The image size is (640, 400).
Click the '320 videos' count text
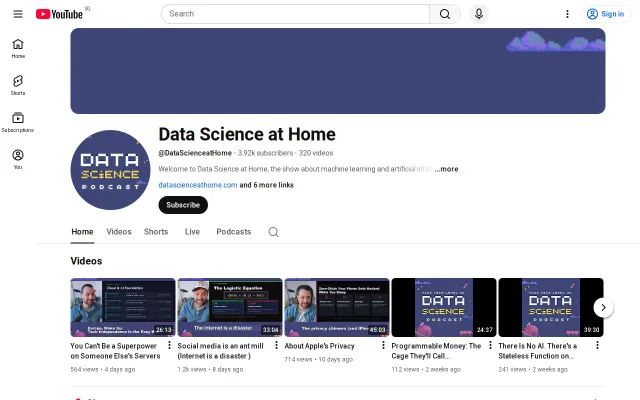(x=316, y=153)
